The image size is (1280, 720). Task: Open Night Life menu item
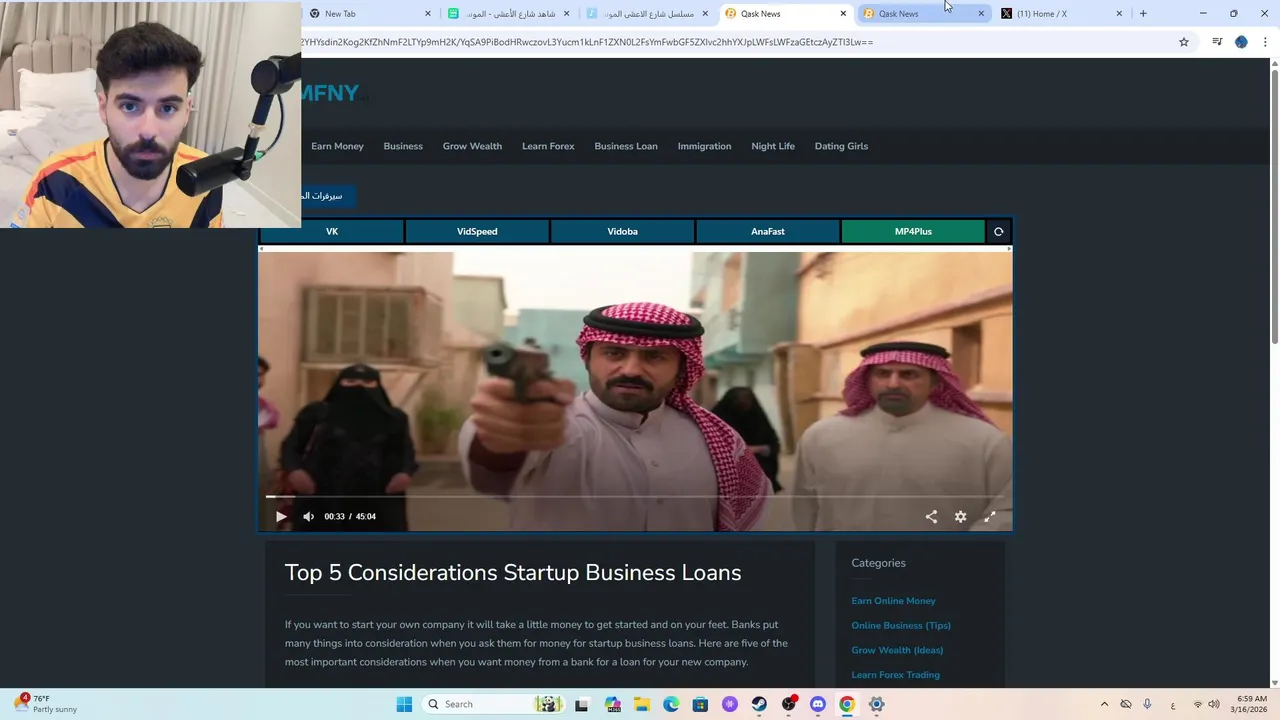click(773, 146)
